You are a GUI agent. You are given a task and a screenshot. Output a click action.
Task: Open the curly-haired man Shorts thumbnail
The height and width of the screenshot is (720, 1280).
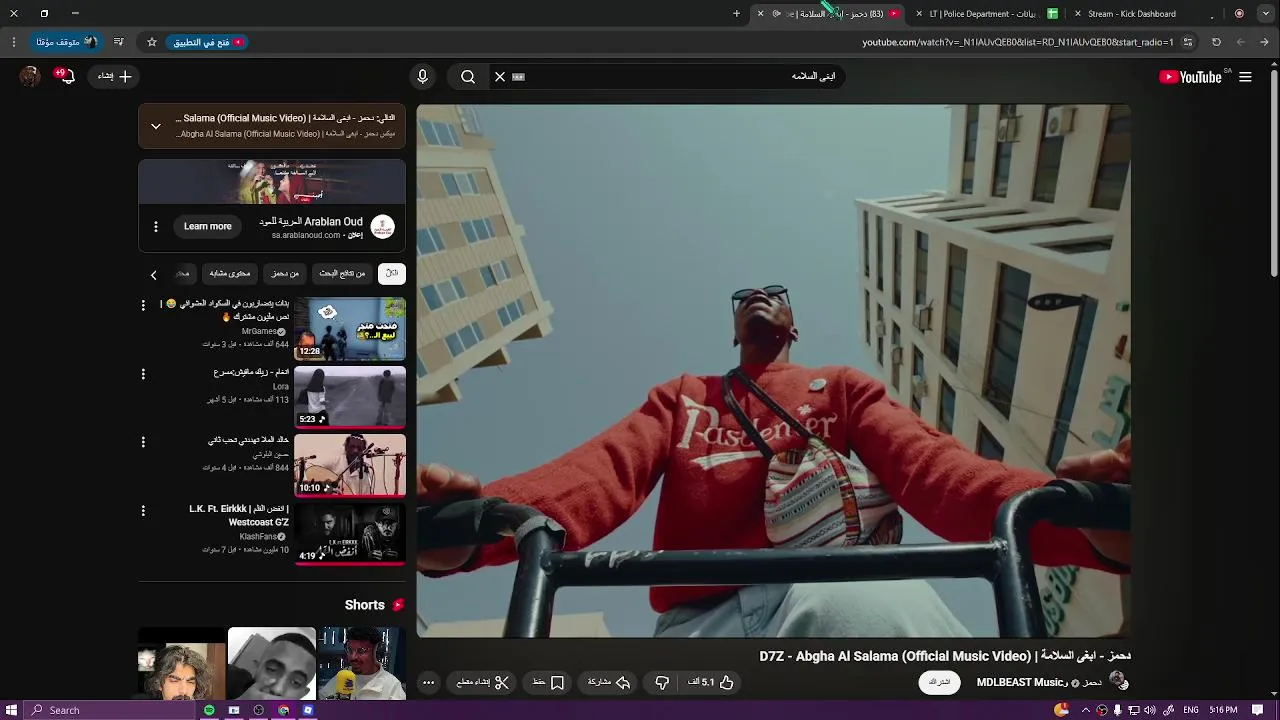click(182, 663)
